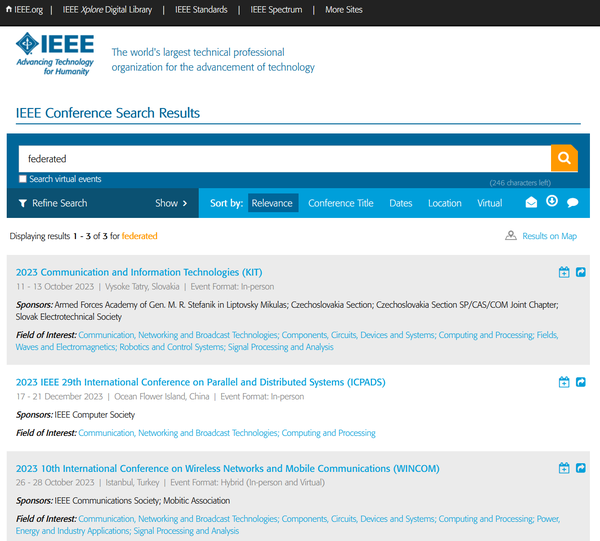
Task: Open the WINCOM conference title link
Action: pos(228,468)
